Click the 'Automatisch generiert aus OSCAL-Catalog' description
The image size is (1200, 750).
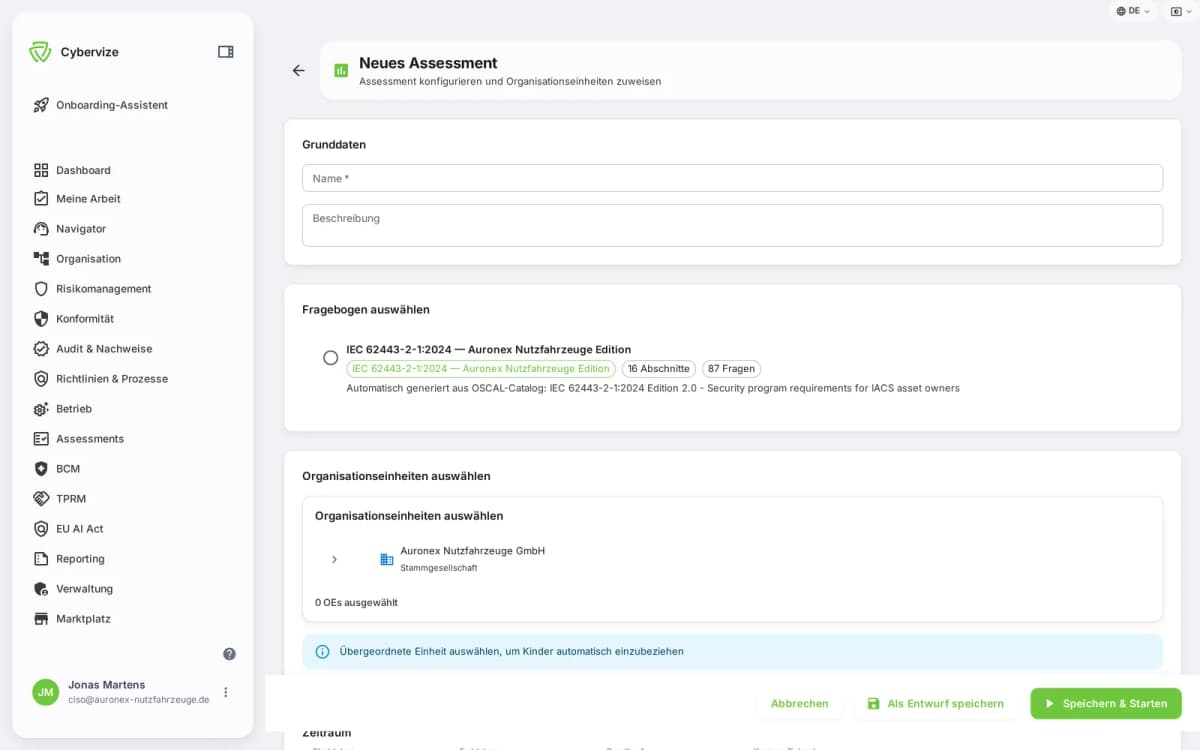point(653,388)
